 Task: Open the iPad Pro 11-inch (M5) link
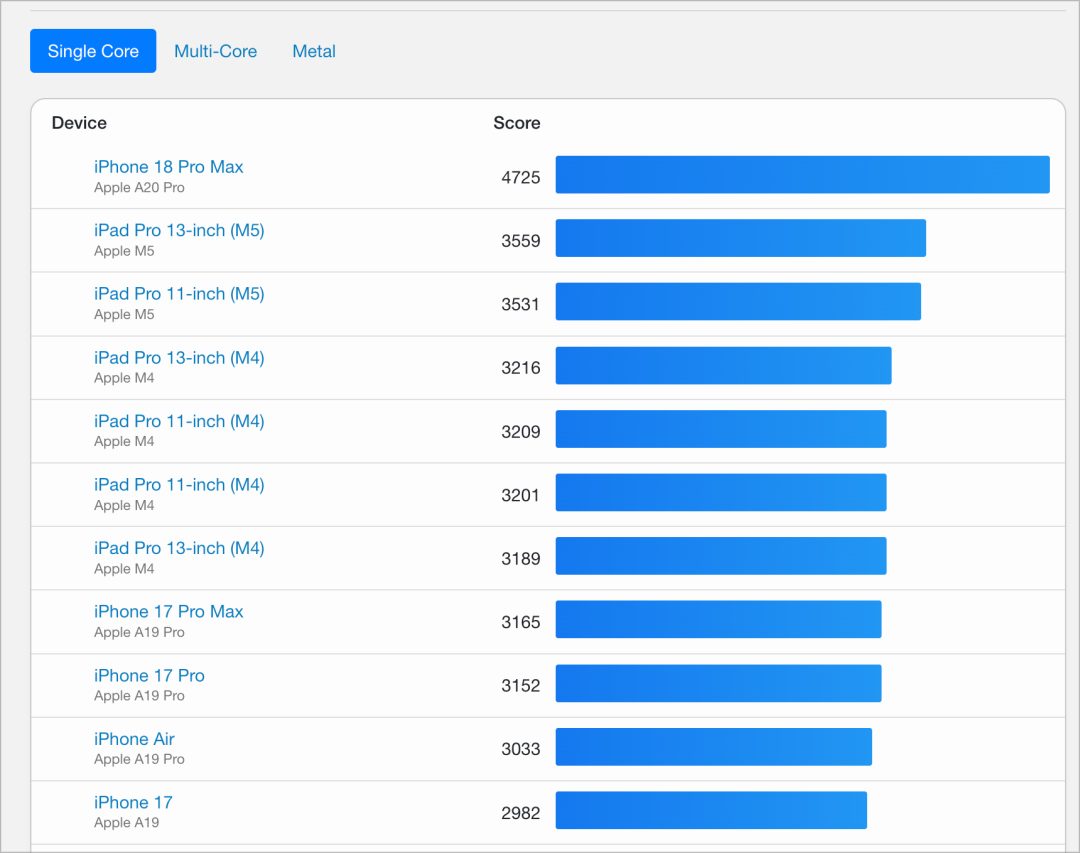tap(179, 294)
